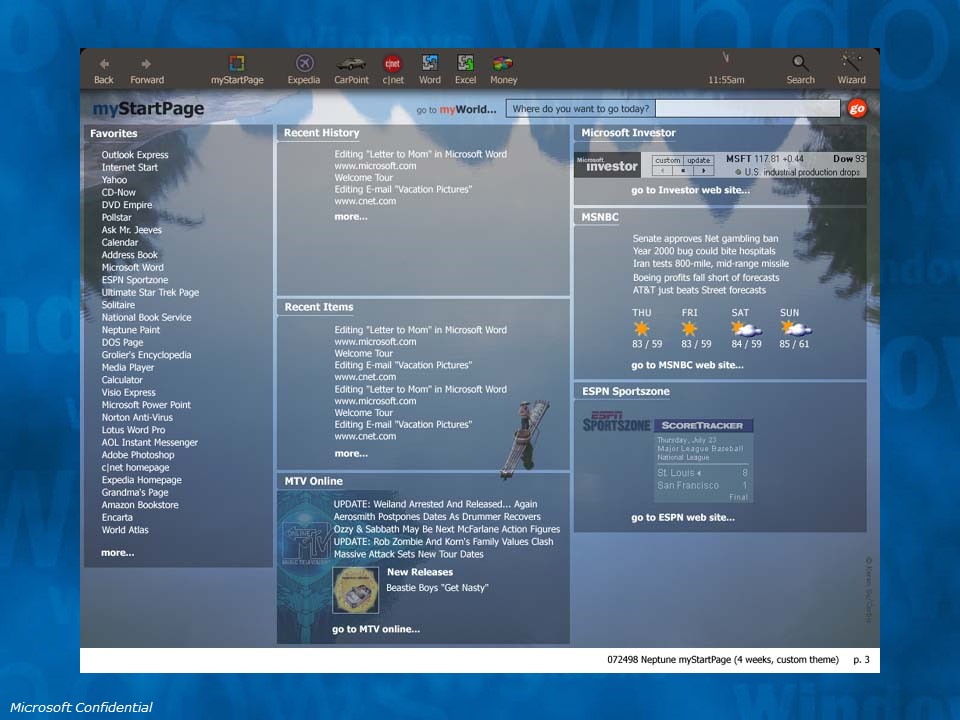The height and width of the screenshot is (720, 960).
Task: Play the Investor stock ticker
Action: 705,171
